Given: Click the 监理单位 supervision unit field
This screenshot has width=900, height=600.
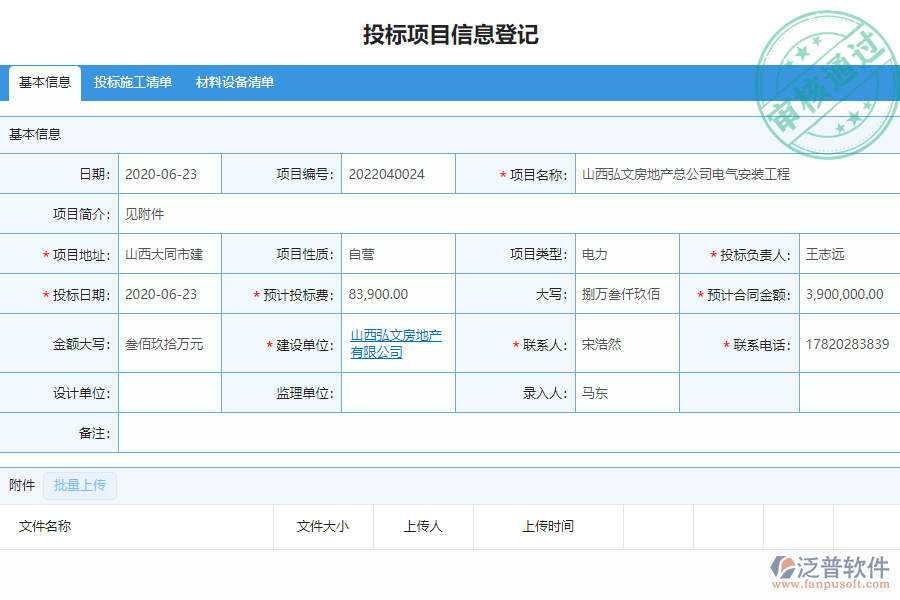Looking at the screenshot, I should tap(398, 392).
